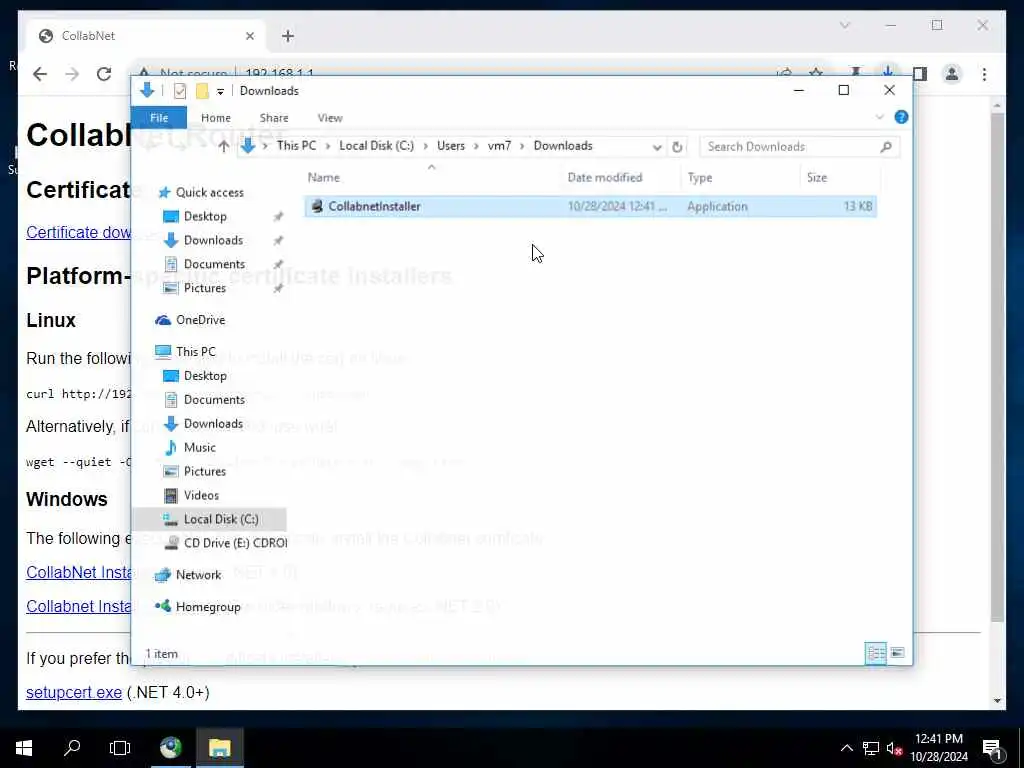Select Local Disk (C:) in navigation pane
This screenshot has height=768, width=1024.
point(221,519)
